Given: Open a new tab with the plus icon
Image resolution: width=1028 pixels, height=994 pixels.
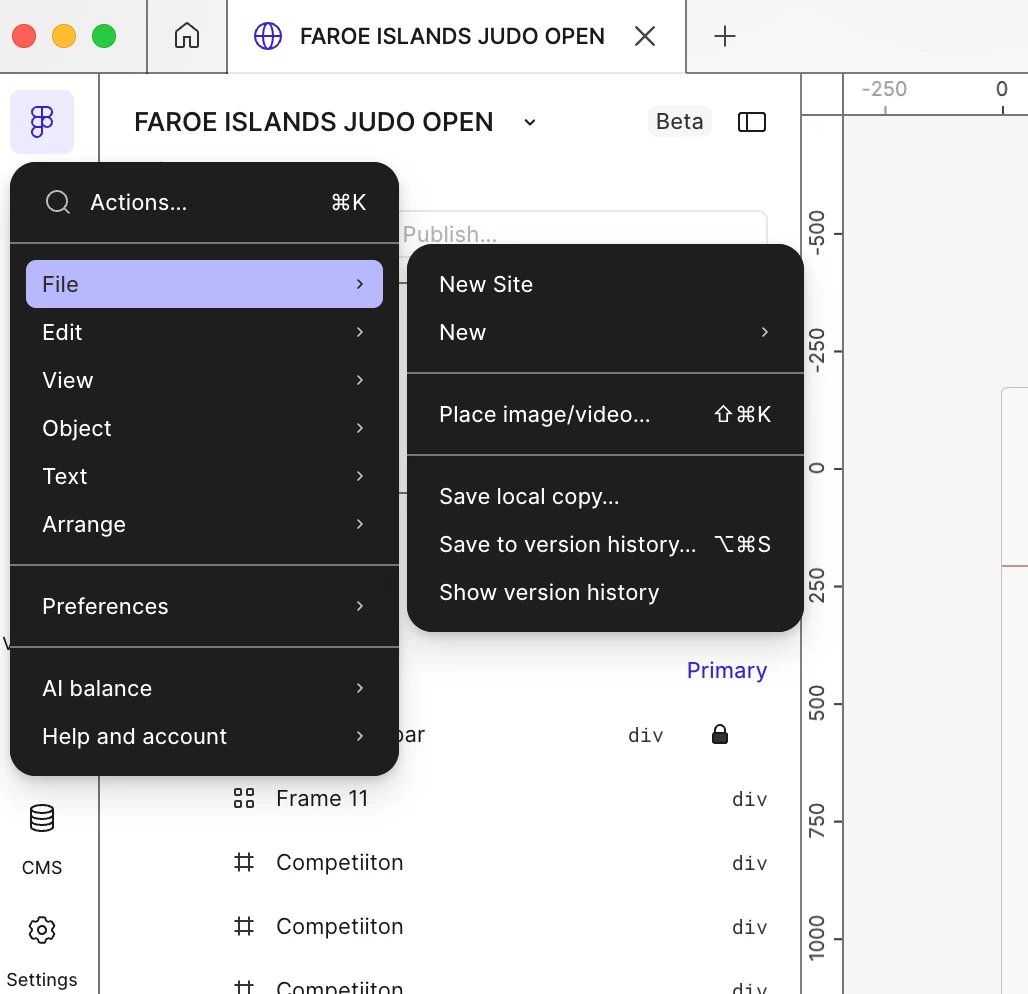Looking at the screenshot, I should (724, 36).
